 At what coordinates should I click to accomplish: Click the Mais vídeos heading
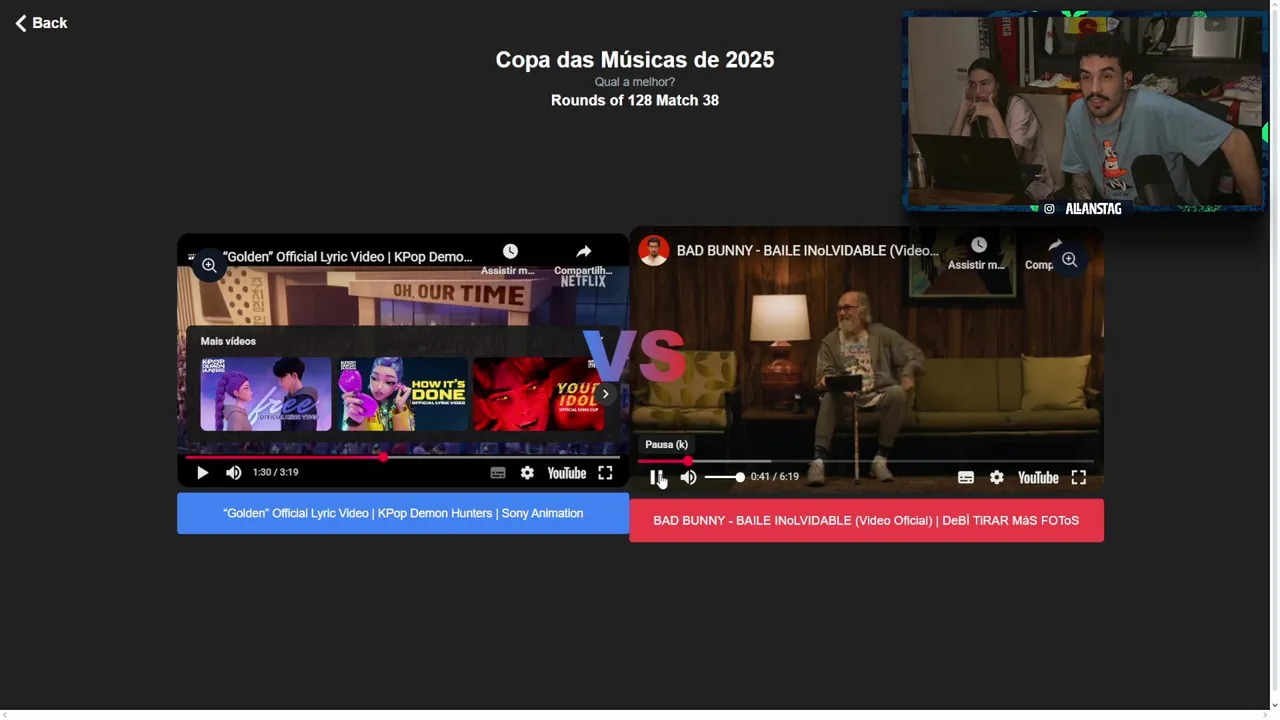click(228, 341)
